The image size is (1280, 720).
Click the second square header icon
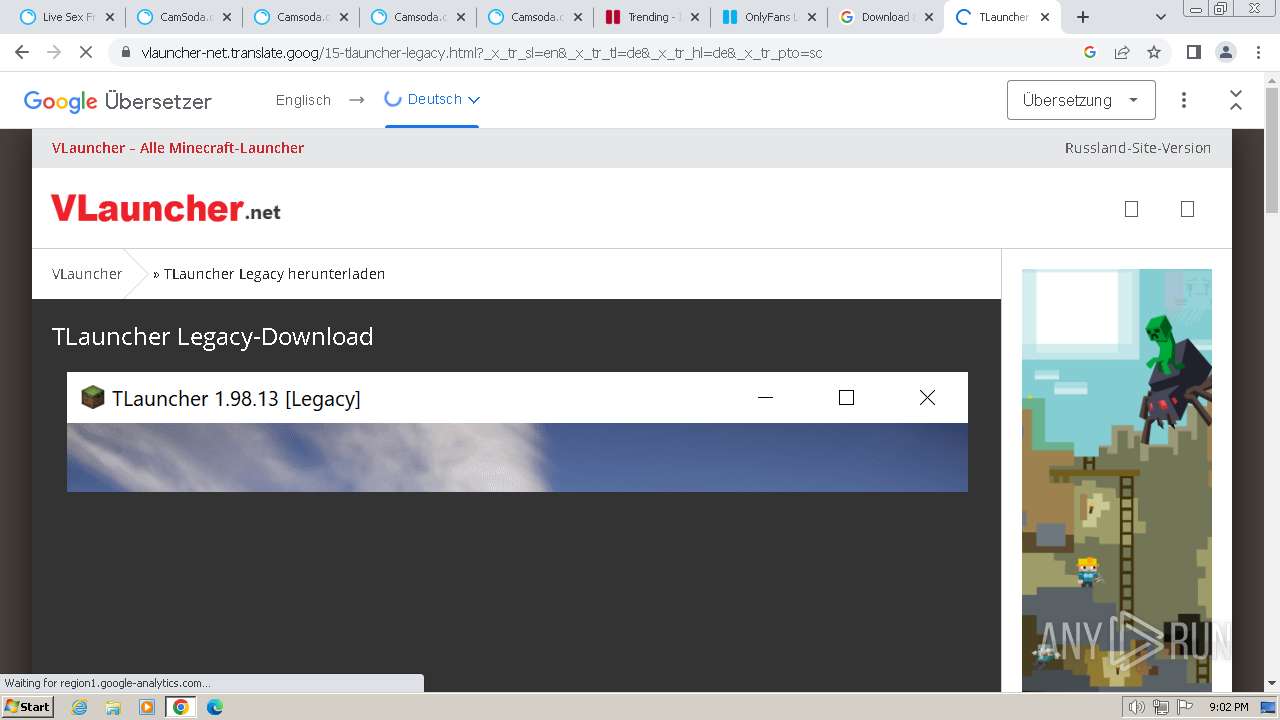pyautogui.click(x=1187, y=209)
